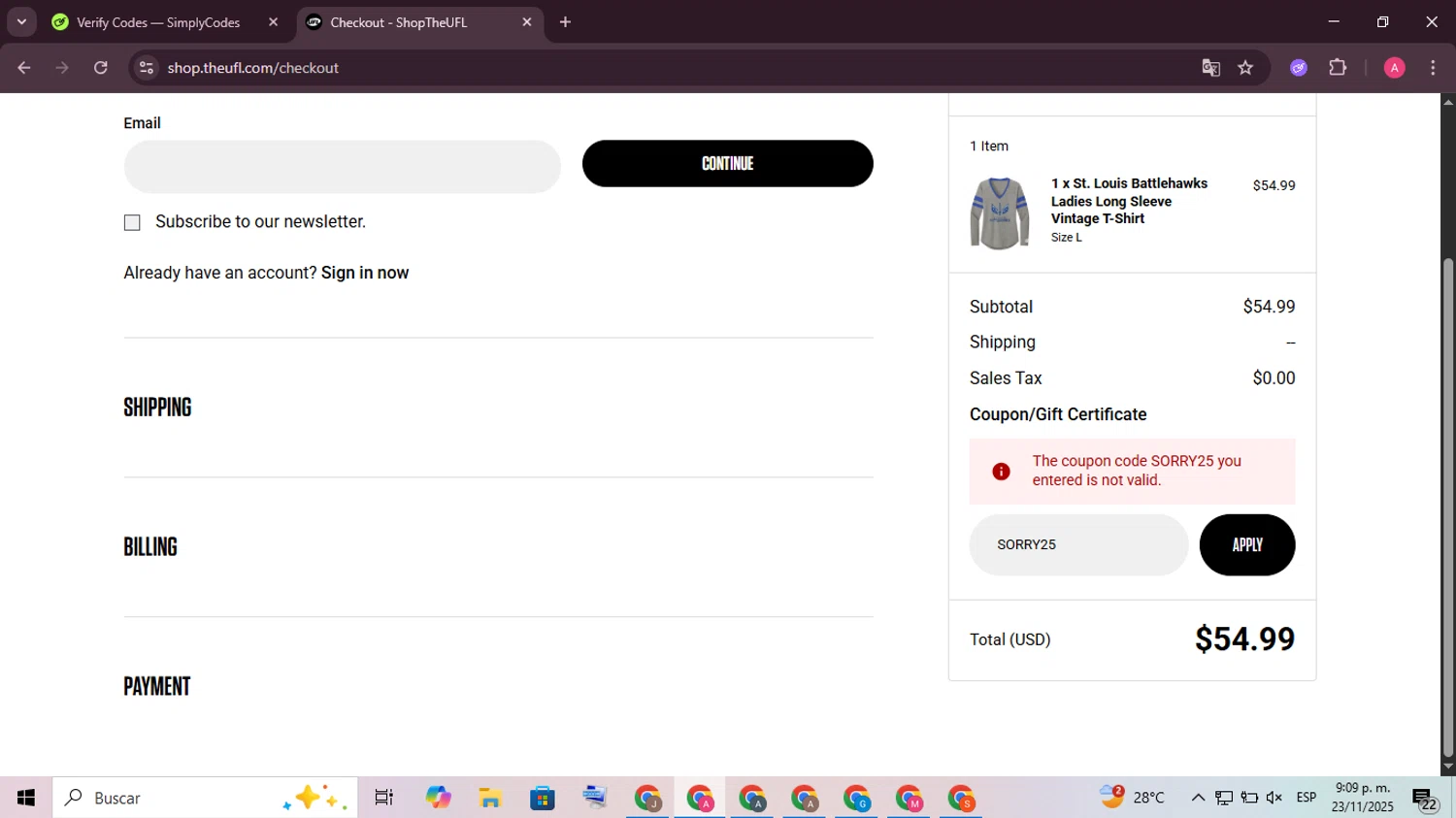Click the Total $54.99 amount
Screen dimensions: 1456x818
(x=1244, y=639)
